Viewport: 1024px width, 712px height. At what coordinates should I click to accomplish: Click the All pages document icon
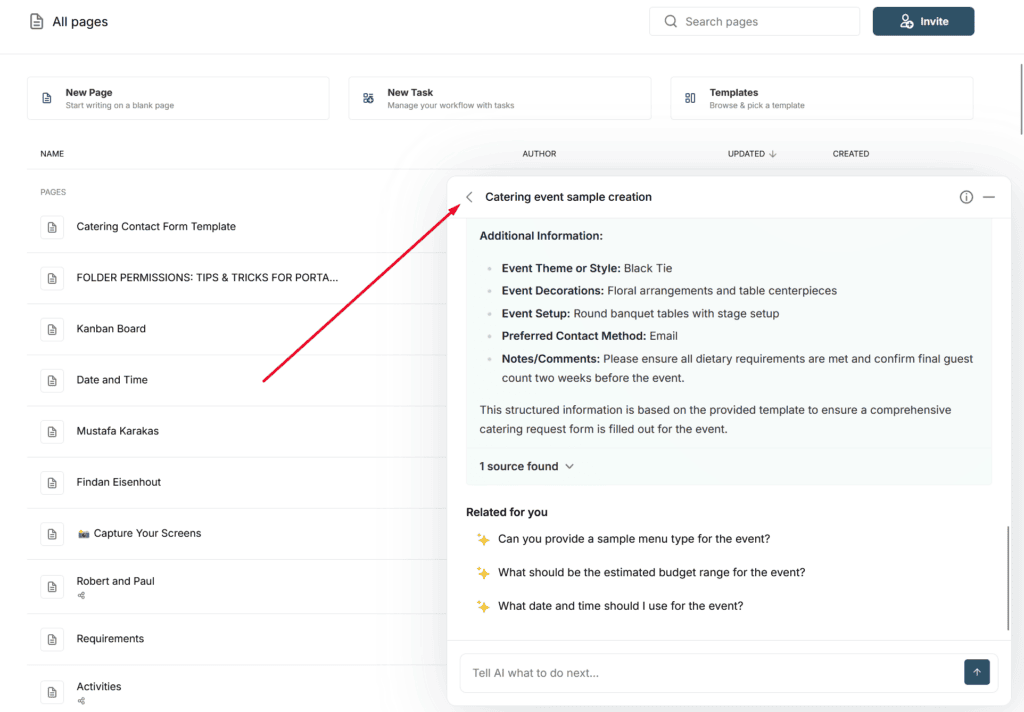tap(37, 22)
